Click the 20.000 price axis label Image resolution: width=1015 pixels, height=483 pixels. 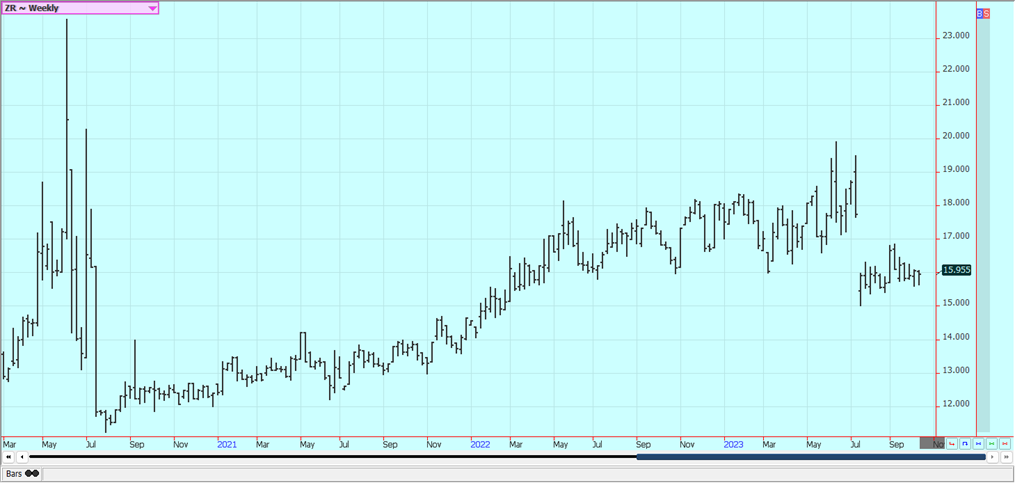coord(955,136)
